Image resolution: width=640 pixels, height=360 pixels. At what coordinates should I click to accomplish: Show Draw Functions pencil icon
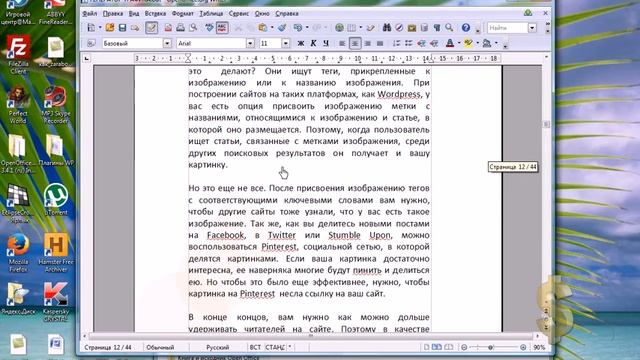click(371, 28)
